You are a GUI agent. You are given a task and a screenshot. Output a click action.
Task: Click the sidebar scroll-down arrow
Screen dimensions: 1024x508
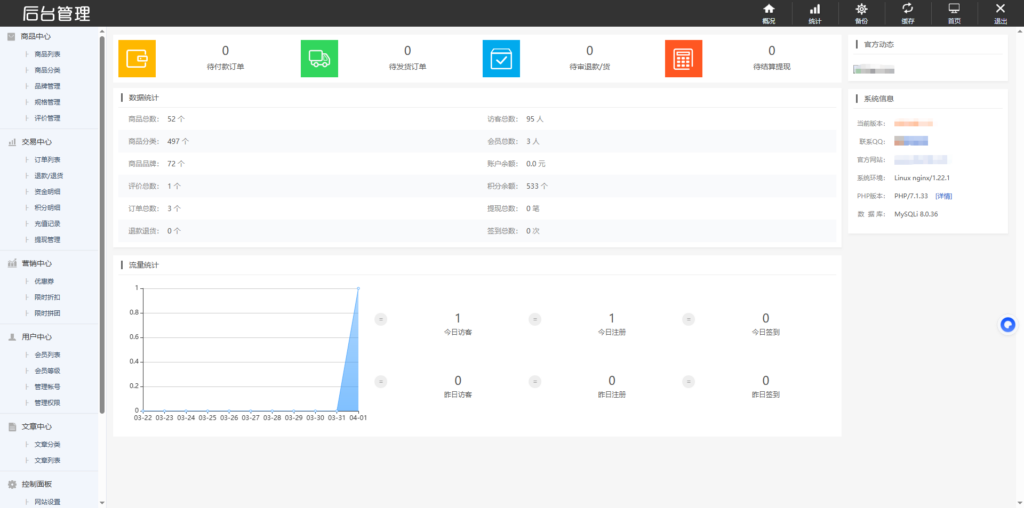(x=102, y=503)
